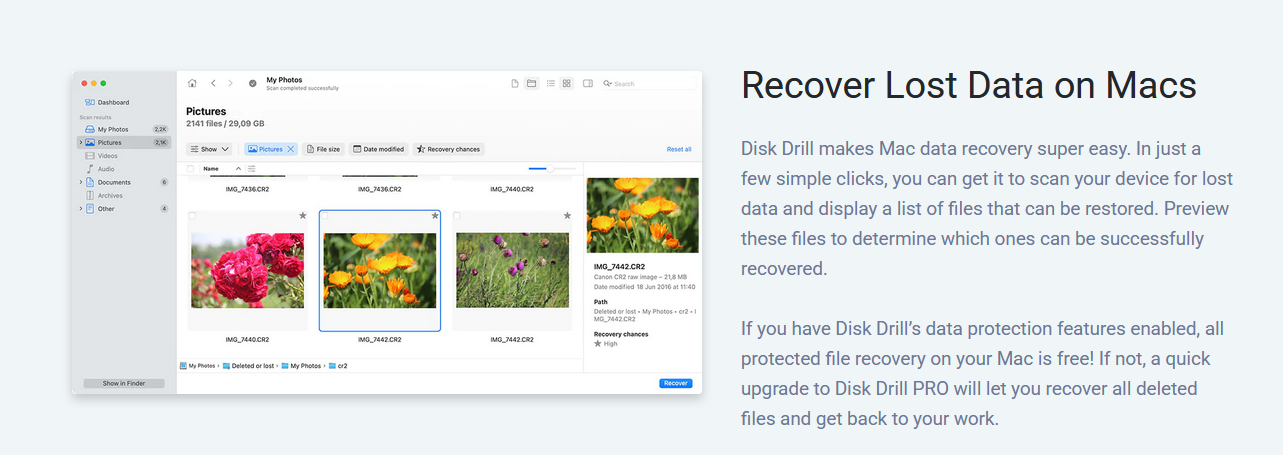The width and height of the screenshot is (1283, 455).
Task: Navigate forward with right arrow
Action: tap(230, 83)
